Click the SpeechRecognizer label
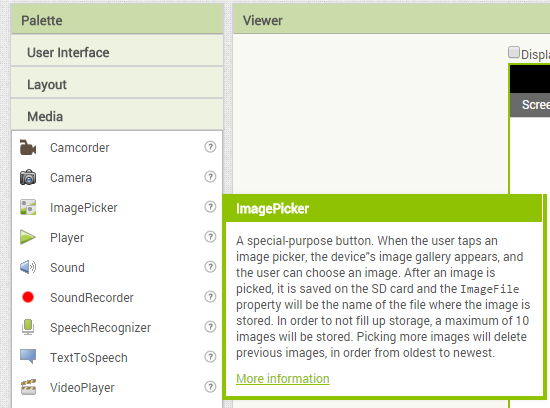The image size is (550, 408). (100, 328)
